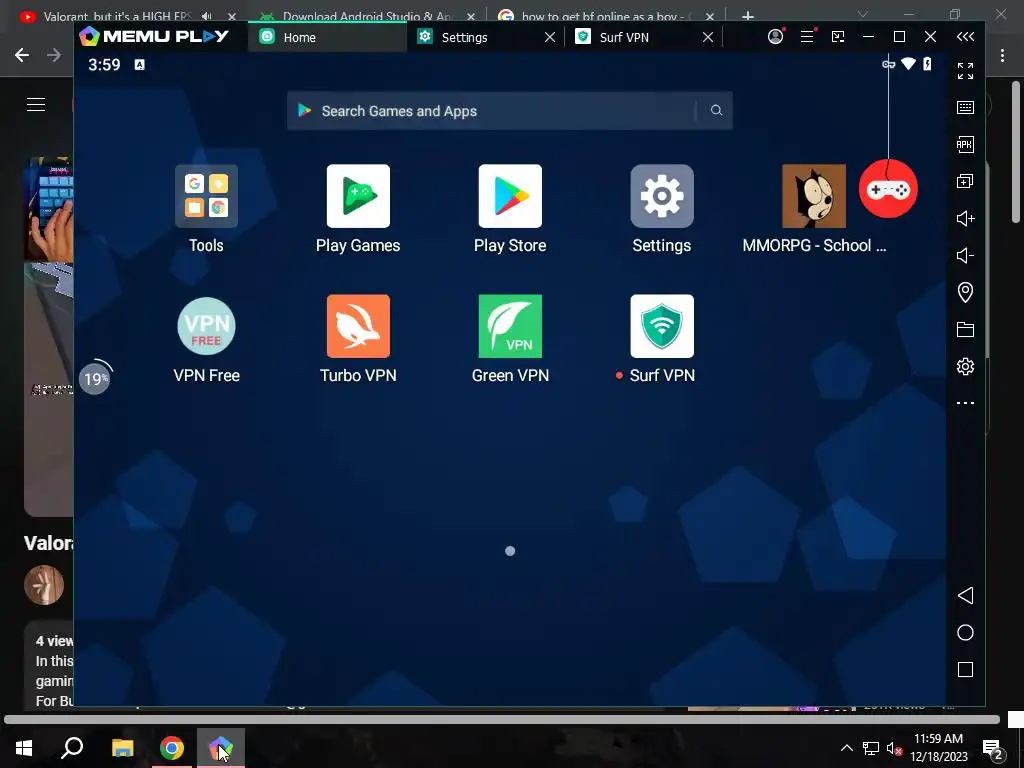Click the search magnifier button
1024x768 pixels.
716,110
